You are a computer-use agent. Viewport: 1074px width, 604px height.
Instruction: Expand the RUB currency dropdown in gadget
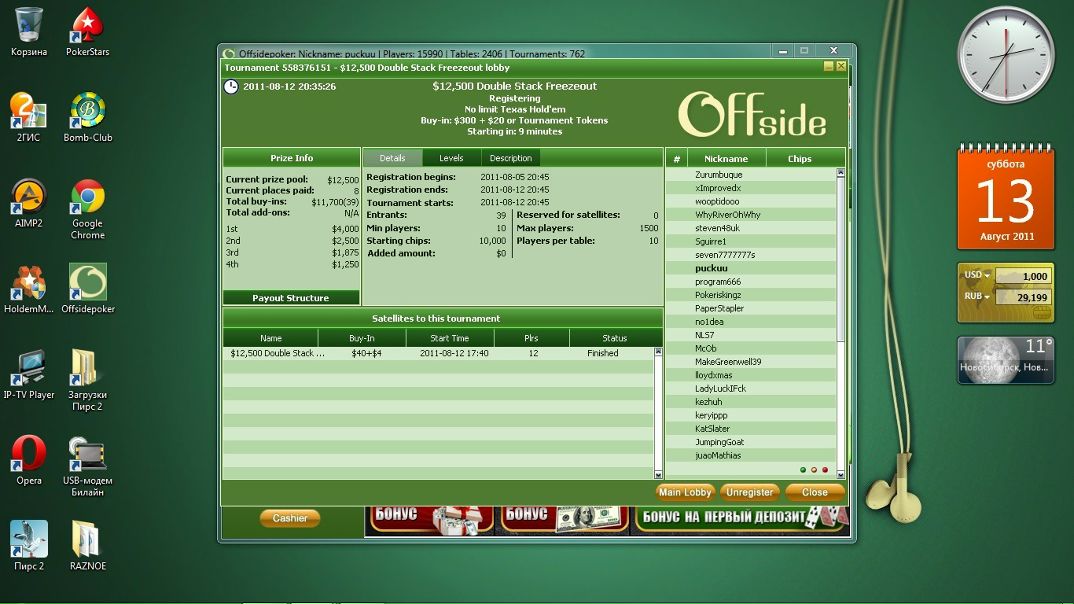pyautogui.click(x=976, y=297)
